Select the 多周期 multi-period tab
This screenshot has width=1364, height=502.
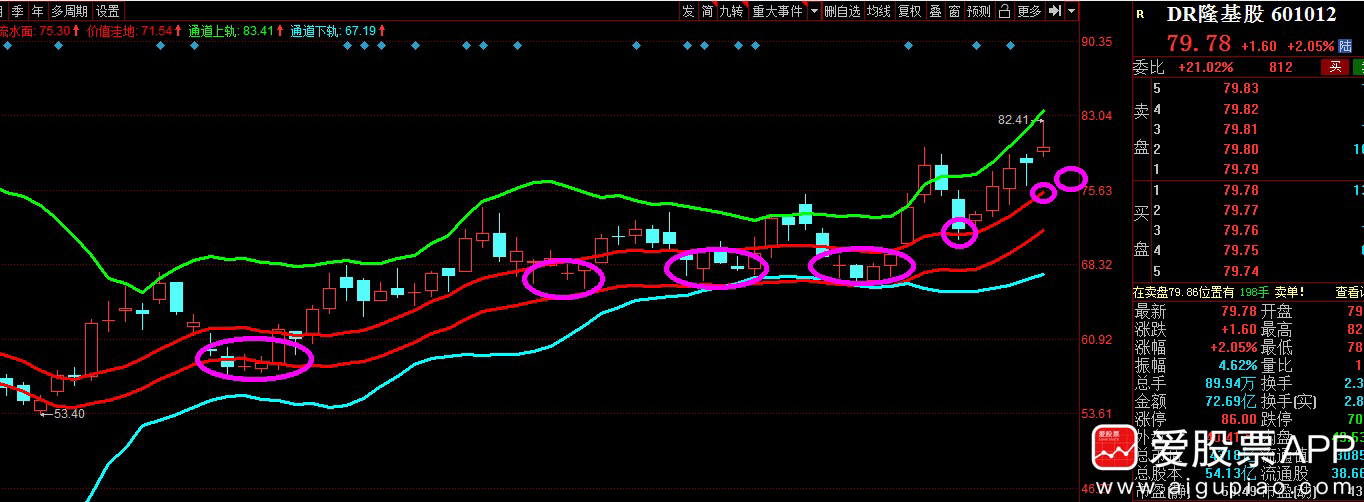pyautogui.click(x=70, y=12)
